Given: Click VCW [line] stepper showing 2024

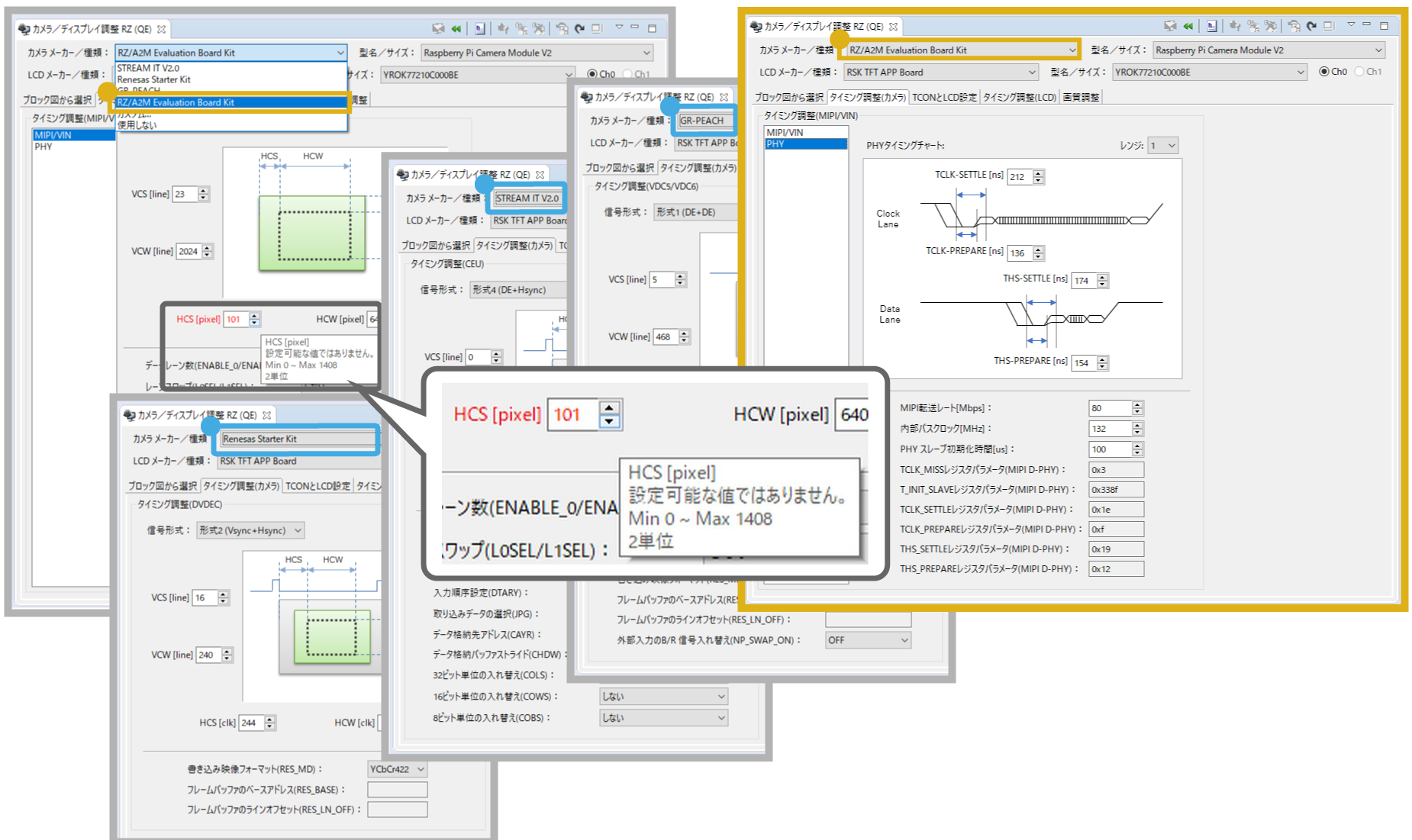Looking at the screenshot, I should [208, 251].
